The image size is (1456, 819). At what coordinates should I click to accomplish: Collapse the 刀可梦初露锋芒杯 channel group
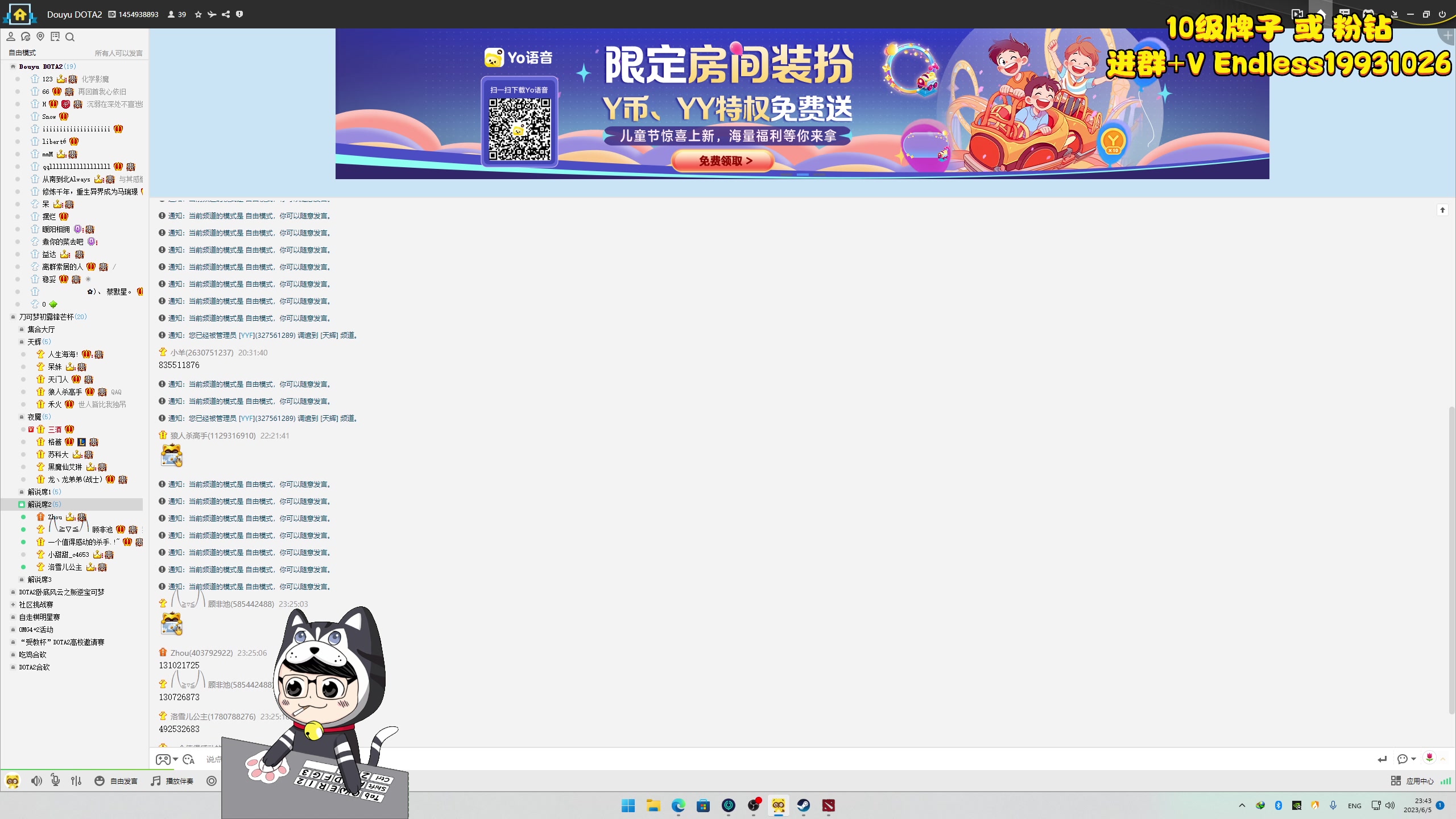click(x=13, y=317)
